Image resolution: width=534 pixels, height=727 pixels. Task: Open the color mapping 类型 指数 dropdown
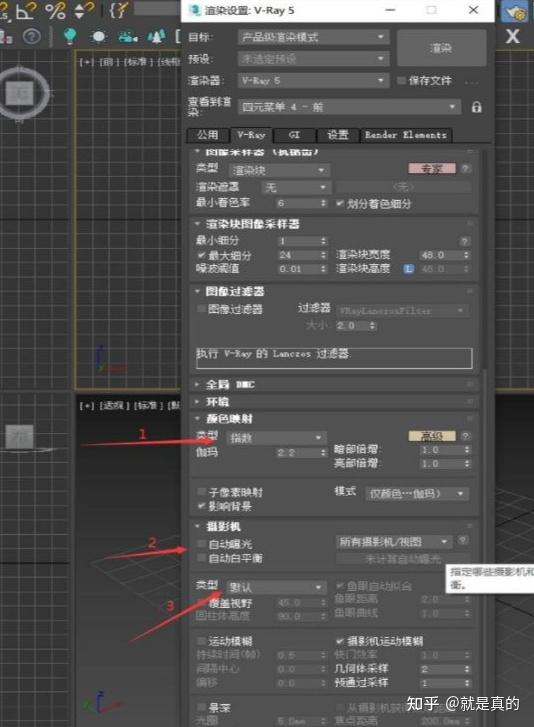(x=277, y=438)
